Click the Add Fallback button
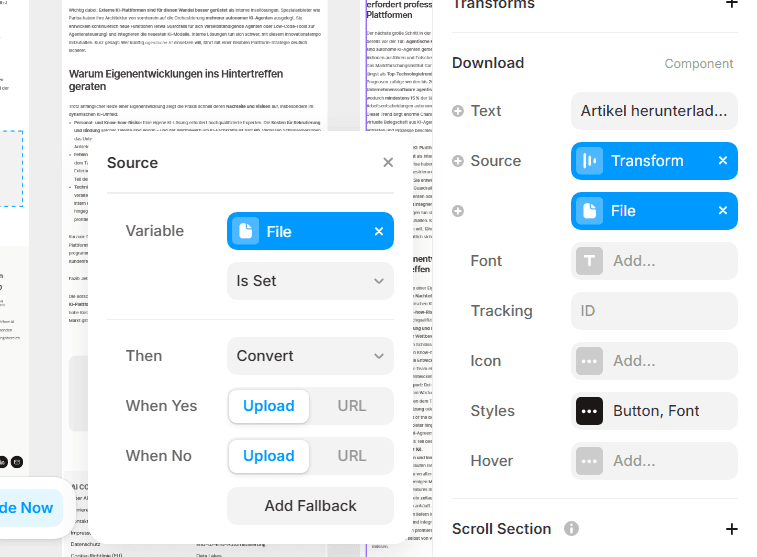757x557 pixels. pos(310,506)
